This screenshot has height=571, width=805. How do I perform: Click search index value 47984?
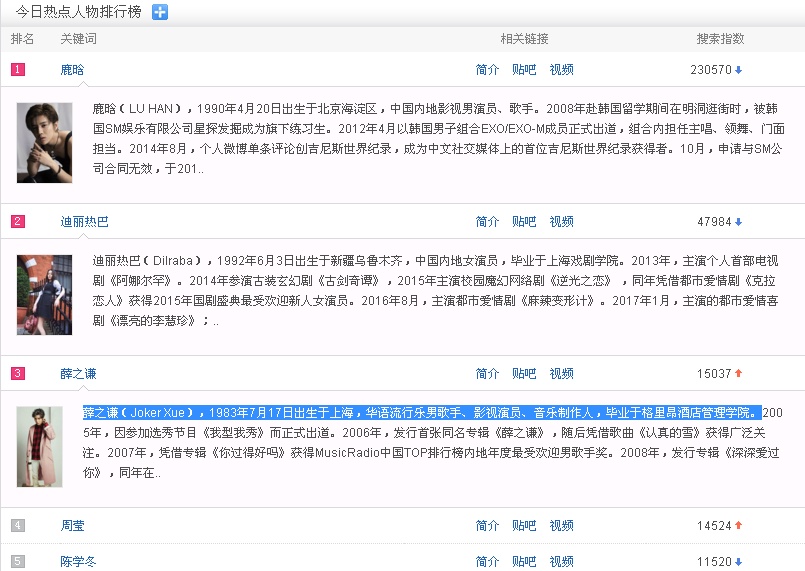[x=714, y=222]
